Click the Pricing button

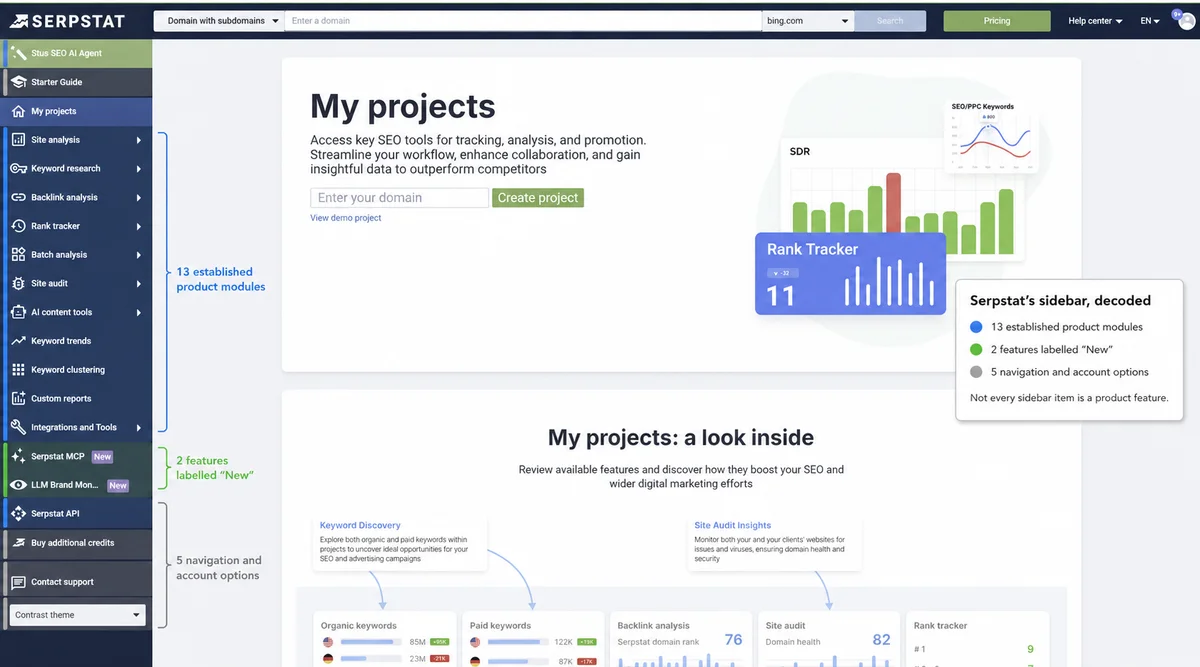[x=997, y=21]
